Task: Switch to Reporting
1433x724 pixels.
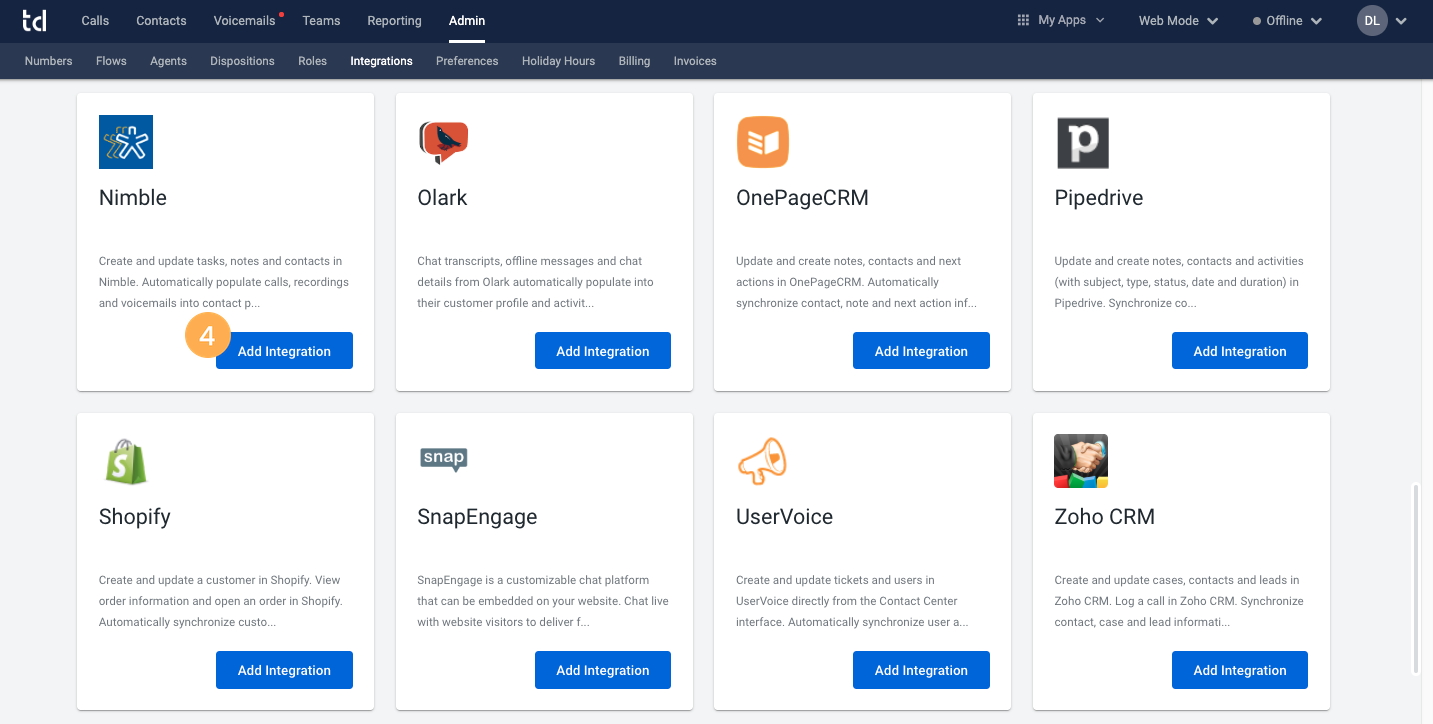Action: 394,20
